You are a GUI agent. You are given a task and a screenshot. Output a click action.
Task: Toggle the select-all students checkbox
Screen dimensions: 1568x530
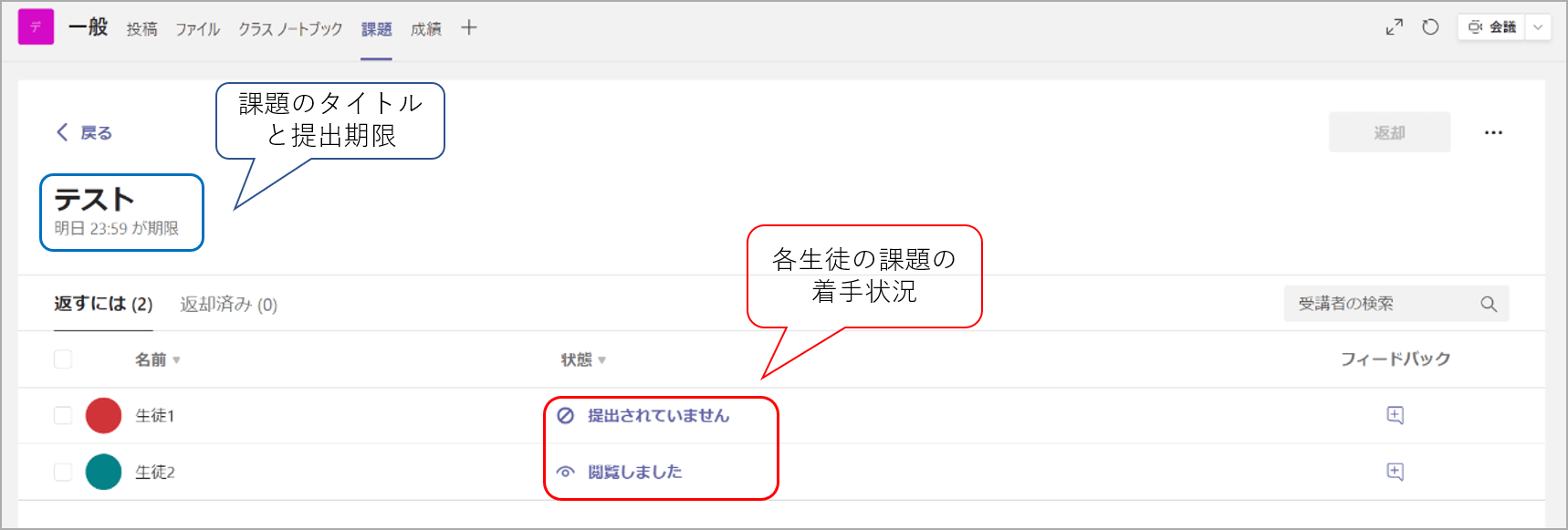click(63, 359)
